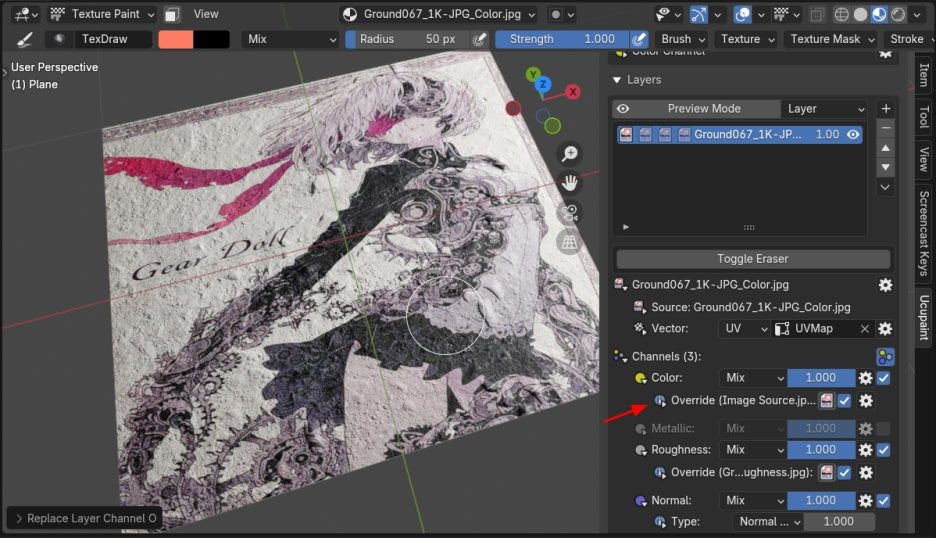This screenshot has width=936, height=538.
Task: Switch to the Tool sidebar tab
Action: click(924, 116)
